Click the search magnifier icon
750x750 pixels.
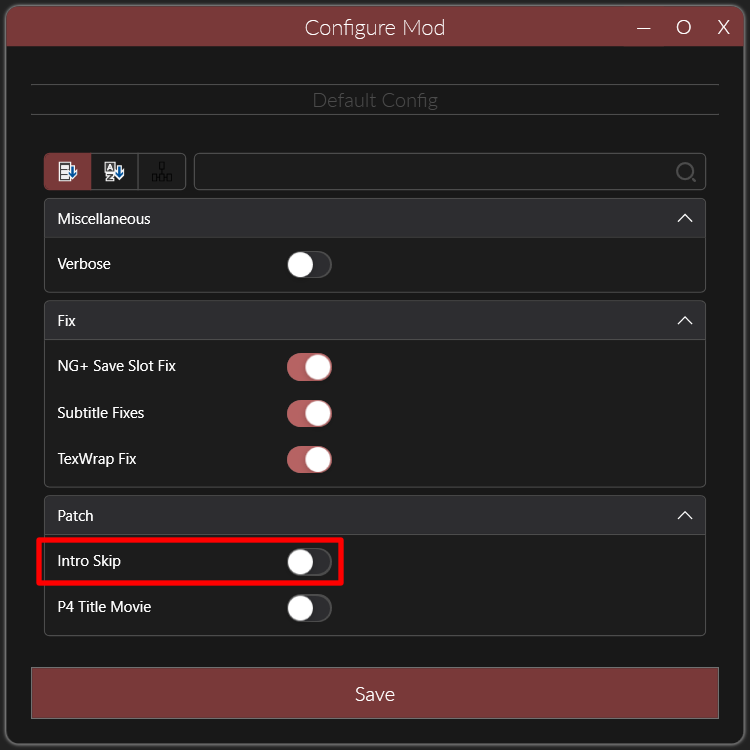[685, 172]
